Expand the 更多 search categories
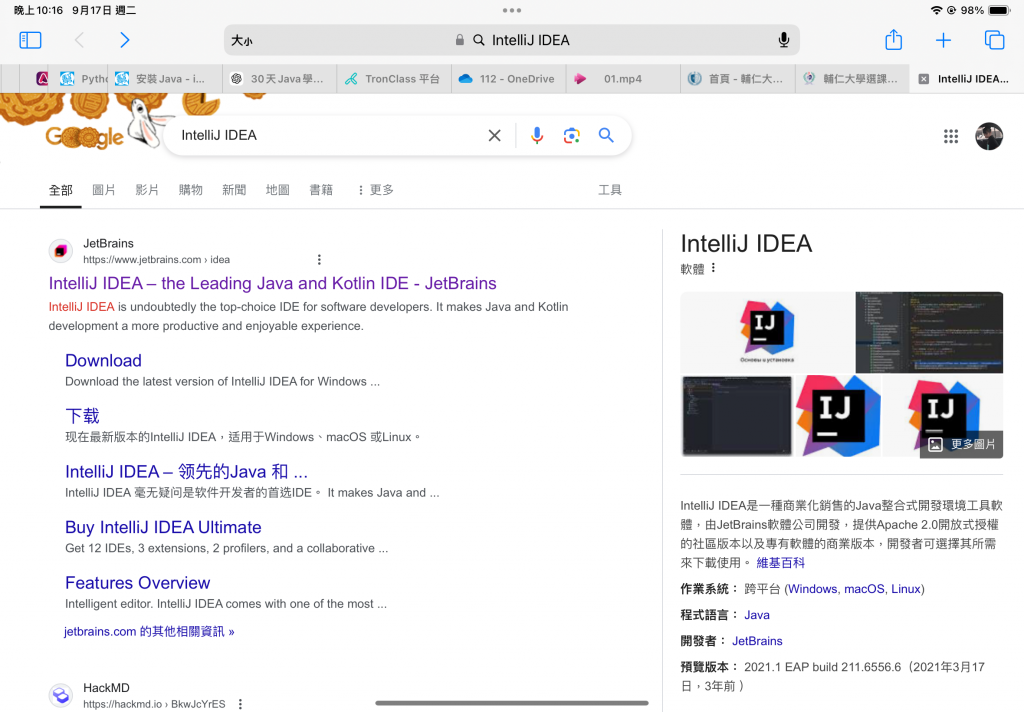This screenshot has height=712, width=1024. [376, 190]
